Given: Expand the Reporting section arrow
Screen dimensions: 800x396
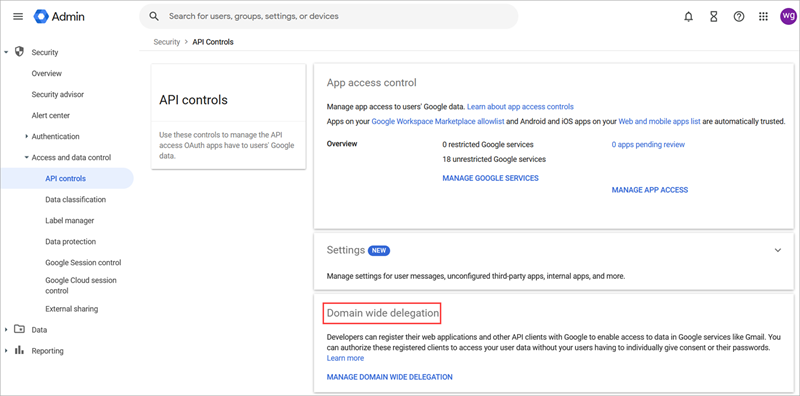Looking at the screenshot, I should point(6,351).
